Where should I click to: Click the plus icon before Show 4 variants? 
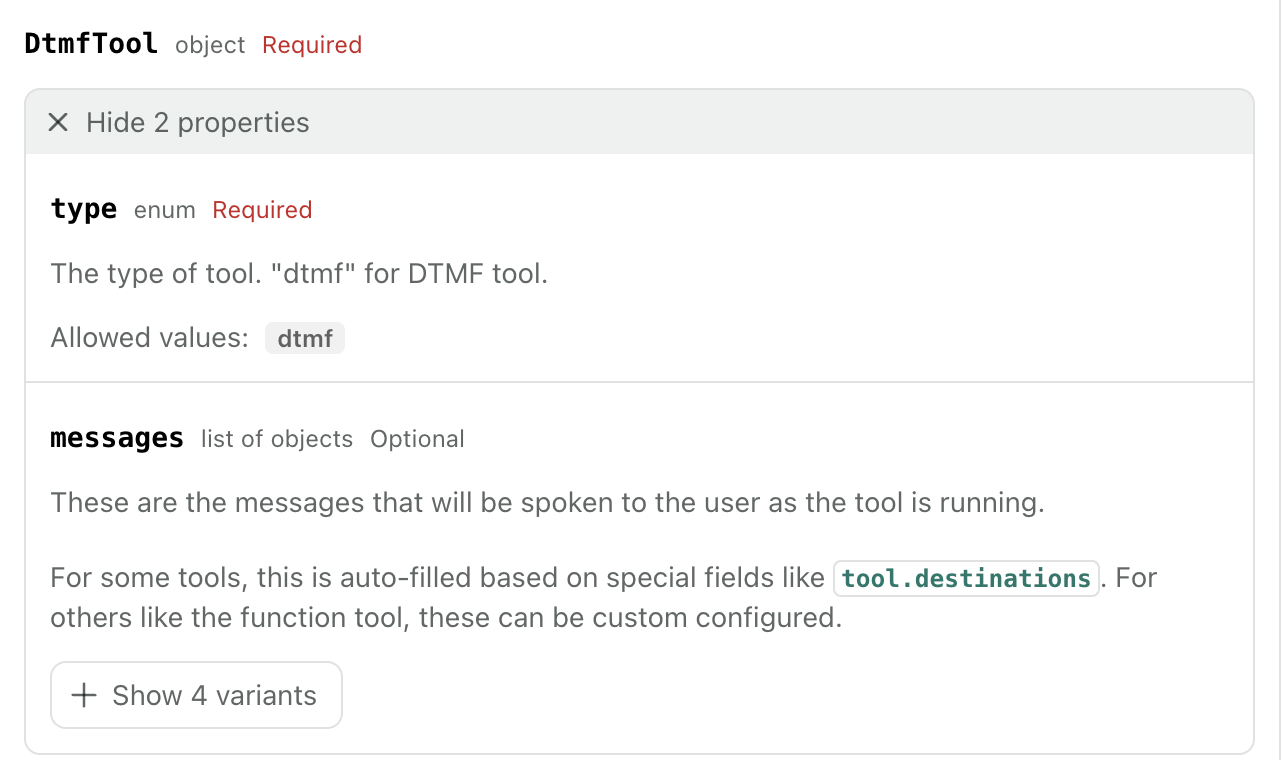pos(85,696)
